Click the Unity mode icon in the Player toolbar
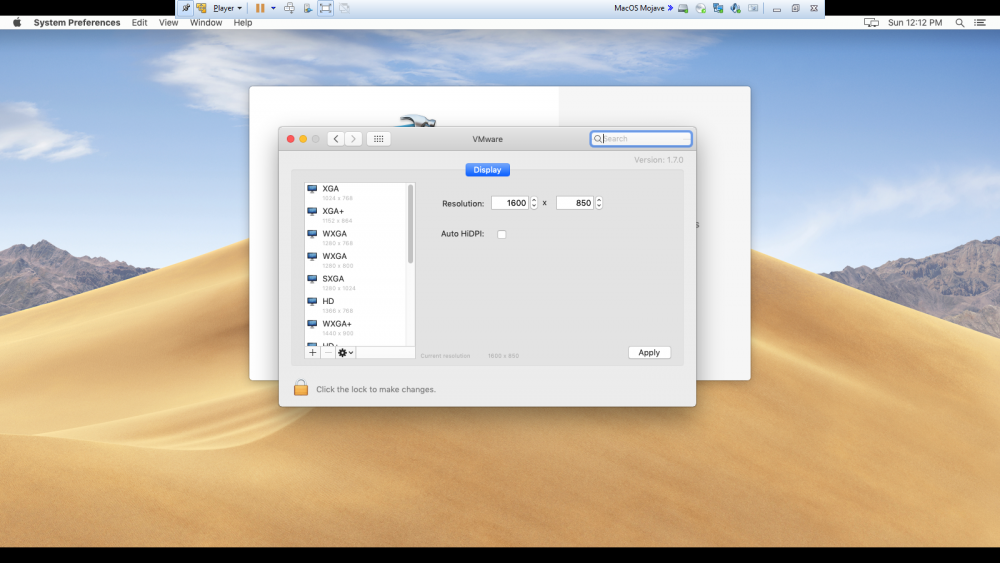Viewport: 1000px width, 563px height. point(344,8)
